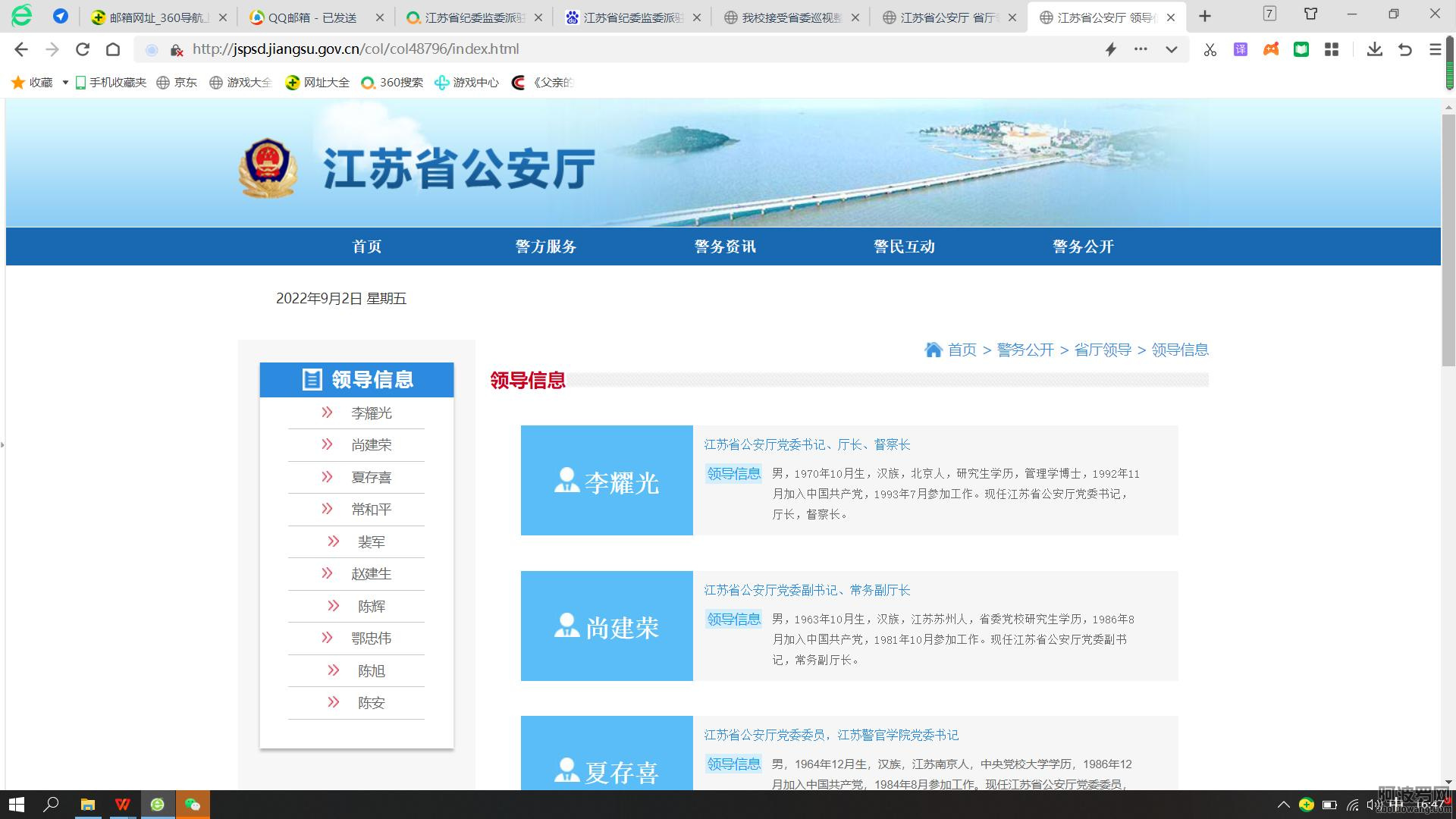Image resolution: width=1456 pixels, height=819 pixels.
Task: Select 李耀光 in the sidebar list
Action: 372,413
